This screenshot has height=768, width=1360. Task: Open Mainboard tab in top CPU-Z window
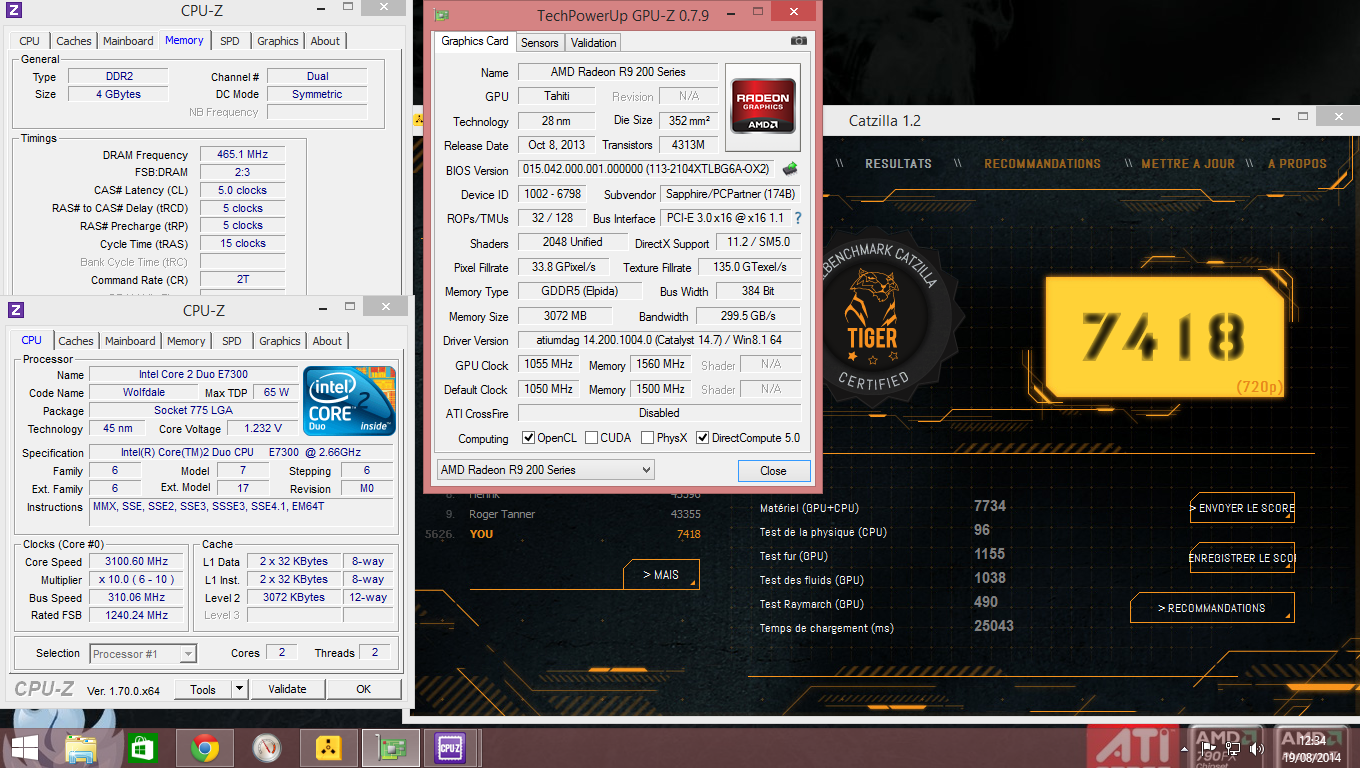click(x=128, y=41)
